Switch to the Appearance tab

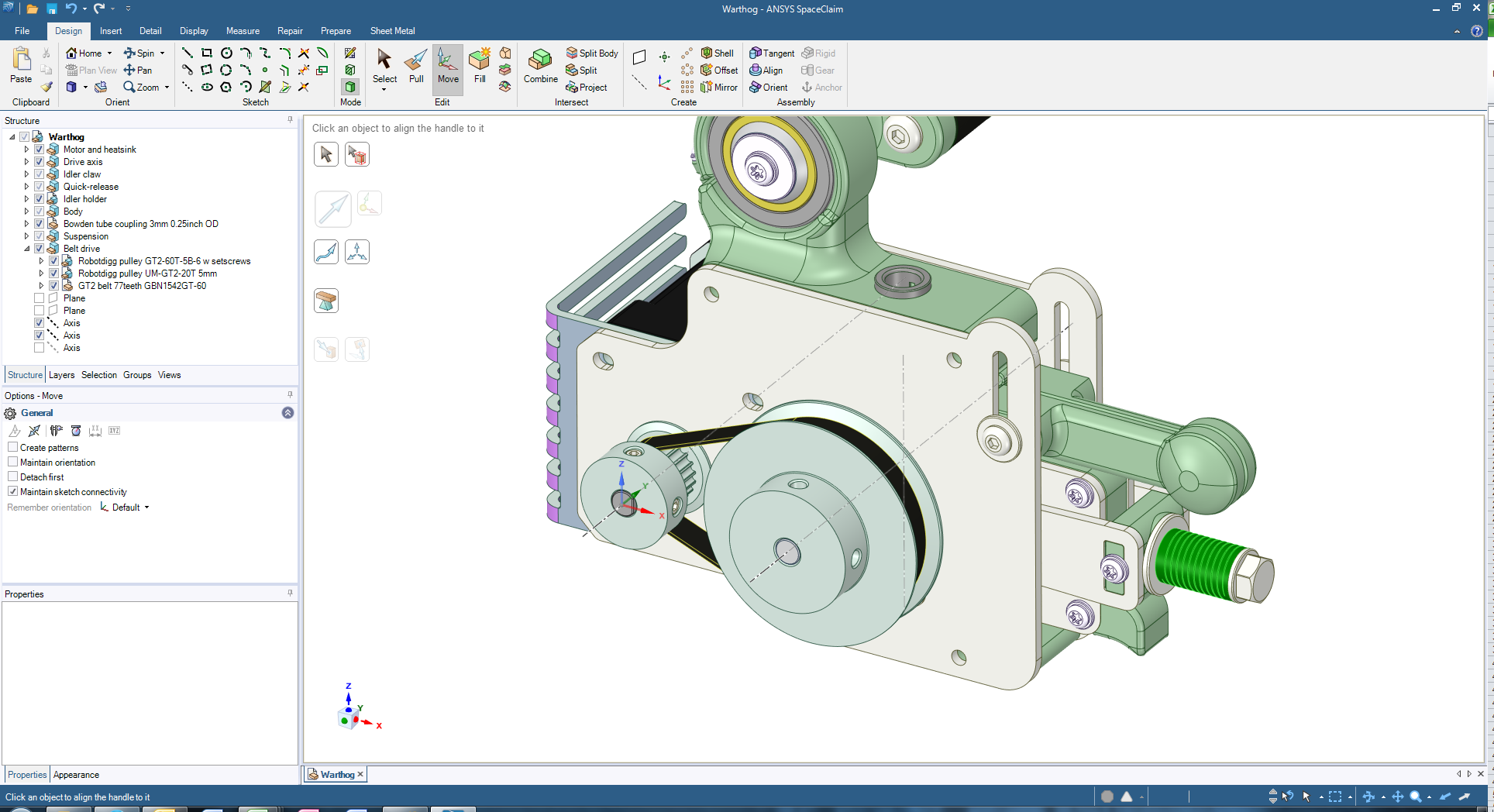coord(76,775)
